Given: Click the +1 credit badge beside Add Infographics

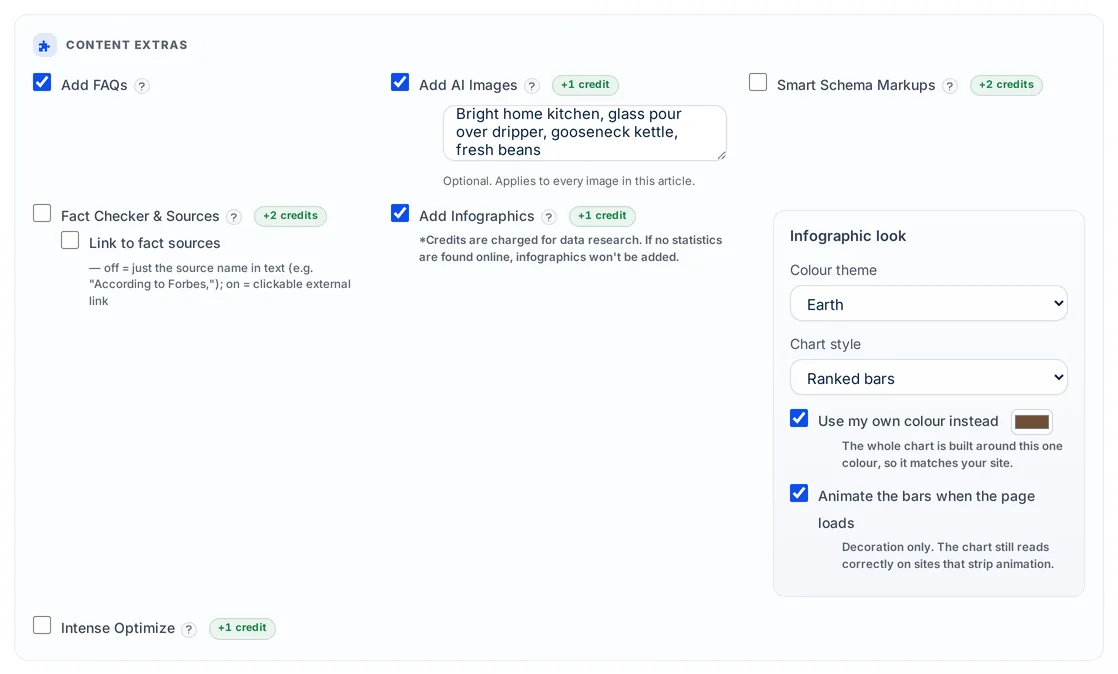Looking at the screenshot, I should coord(602,216).
